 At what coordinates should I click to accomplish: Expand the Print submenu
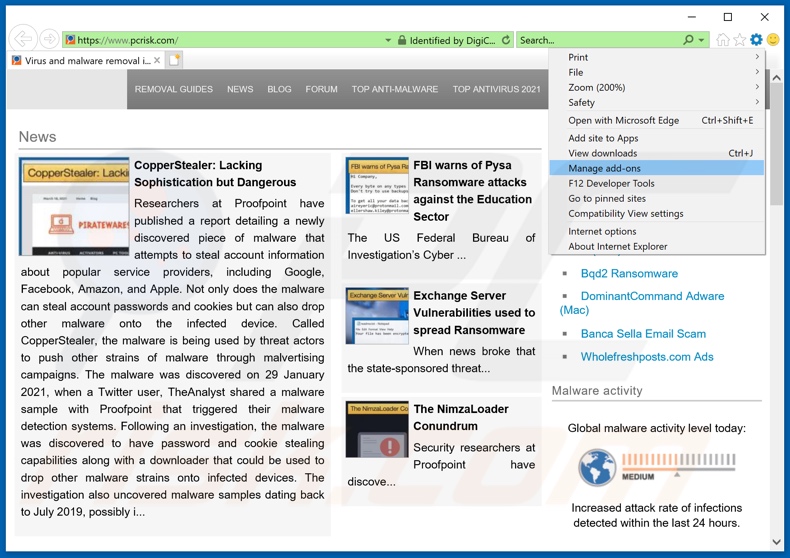(657, 57)
